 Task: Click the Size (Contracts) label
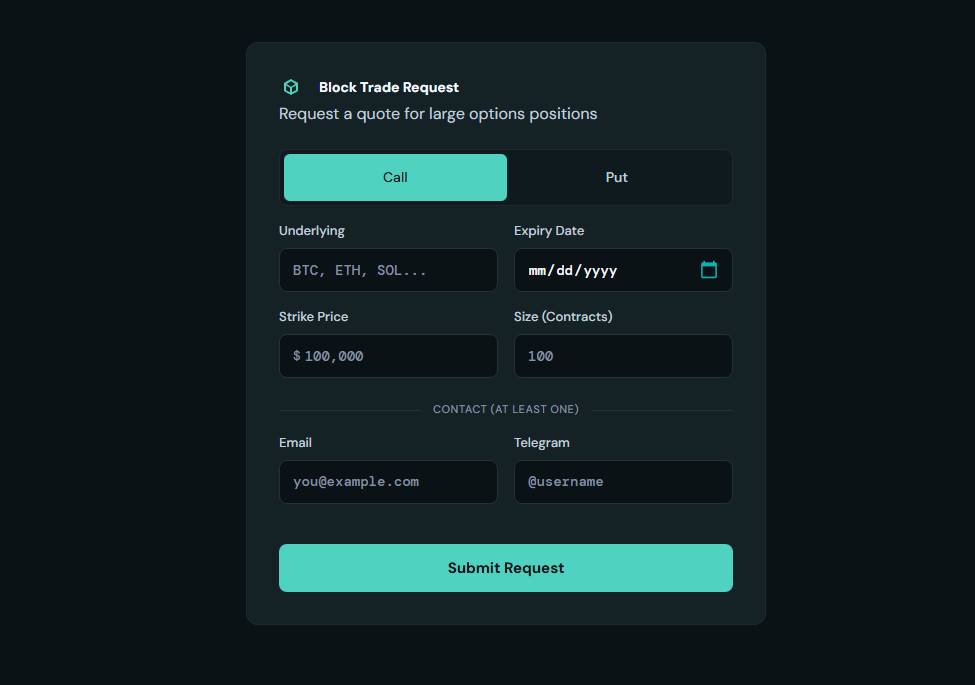click(x=563, y=317)
